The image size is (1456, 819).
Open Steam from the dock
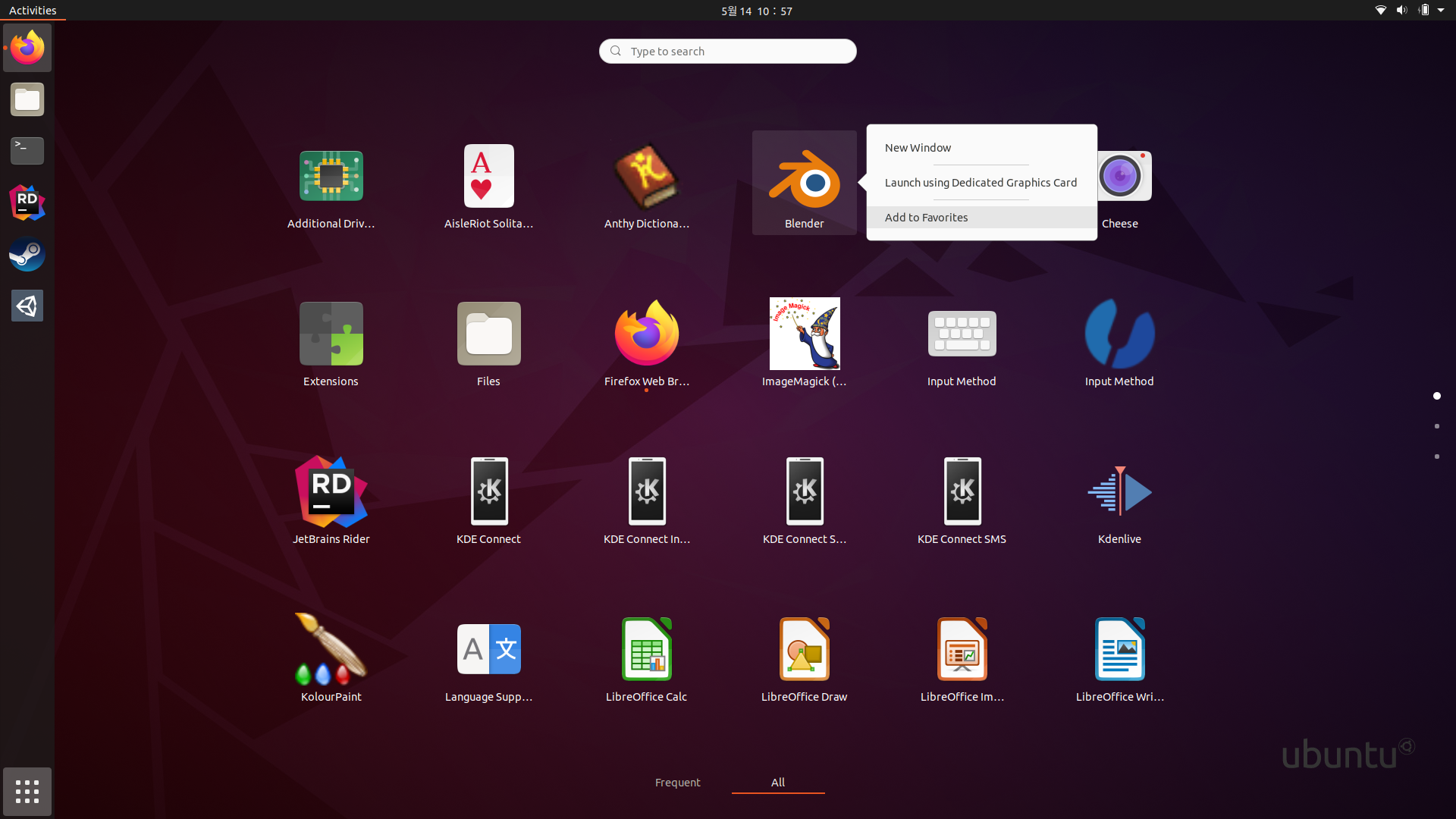[27, 255]
